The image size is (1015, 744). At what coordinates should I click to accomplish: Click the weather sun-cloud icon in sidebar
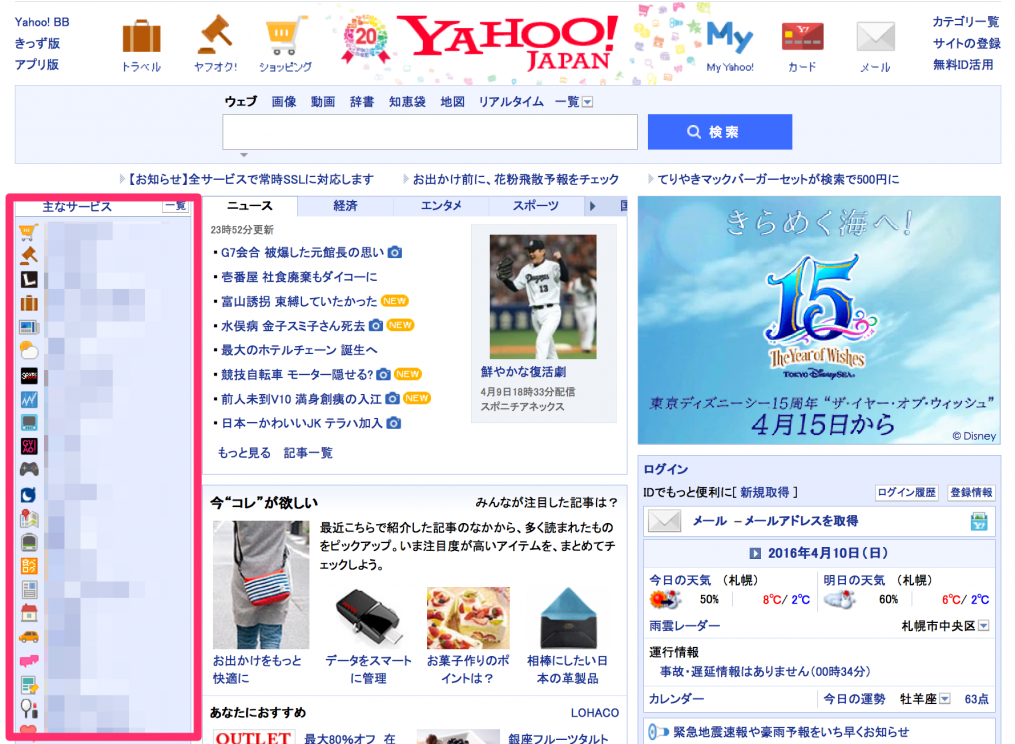[x=28, y=351]
